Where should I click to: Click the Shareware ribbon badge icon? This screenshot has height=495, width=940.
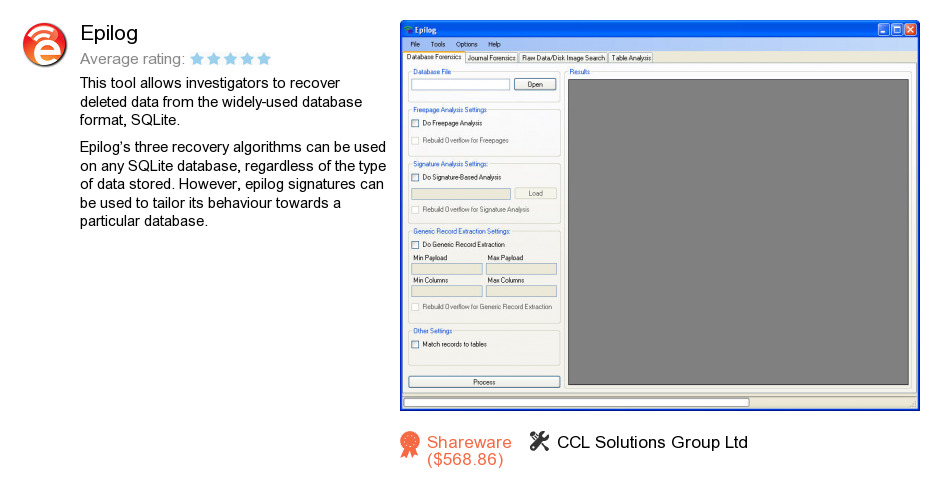410,445
